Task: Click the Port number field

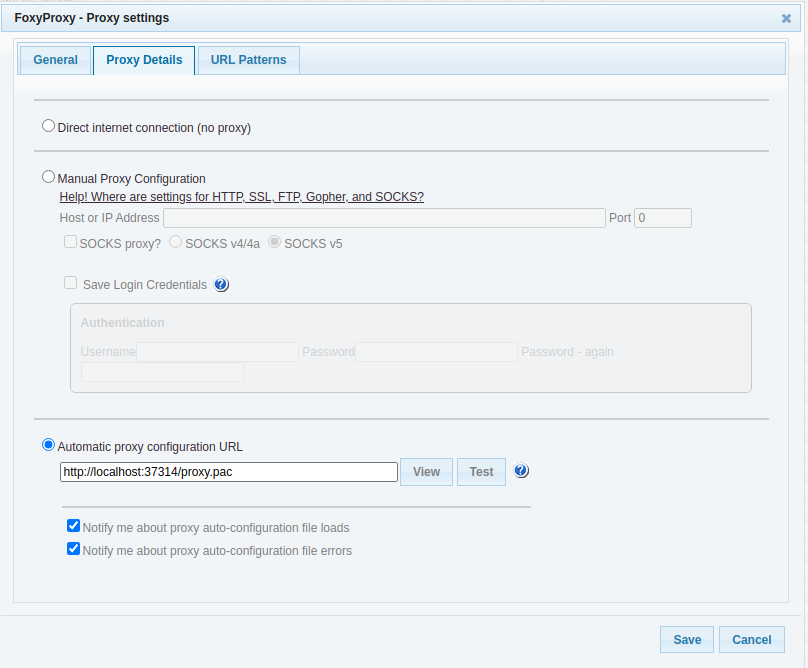Action: click(663, 218)
